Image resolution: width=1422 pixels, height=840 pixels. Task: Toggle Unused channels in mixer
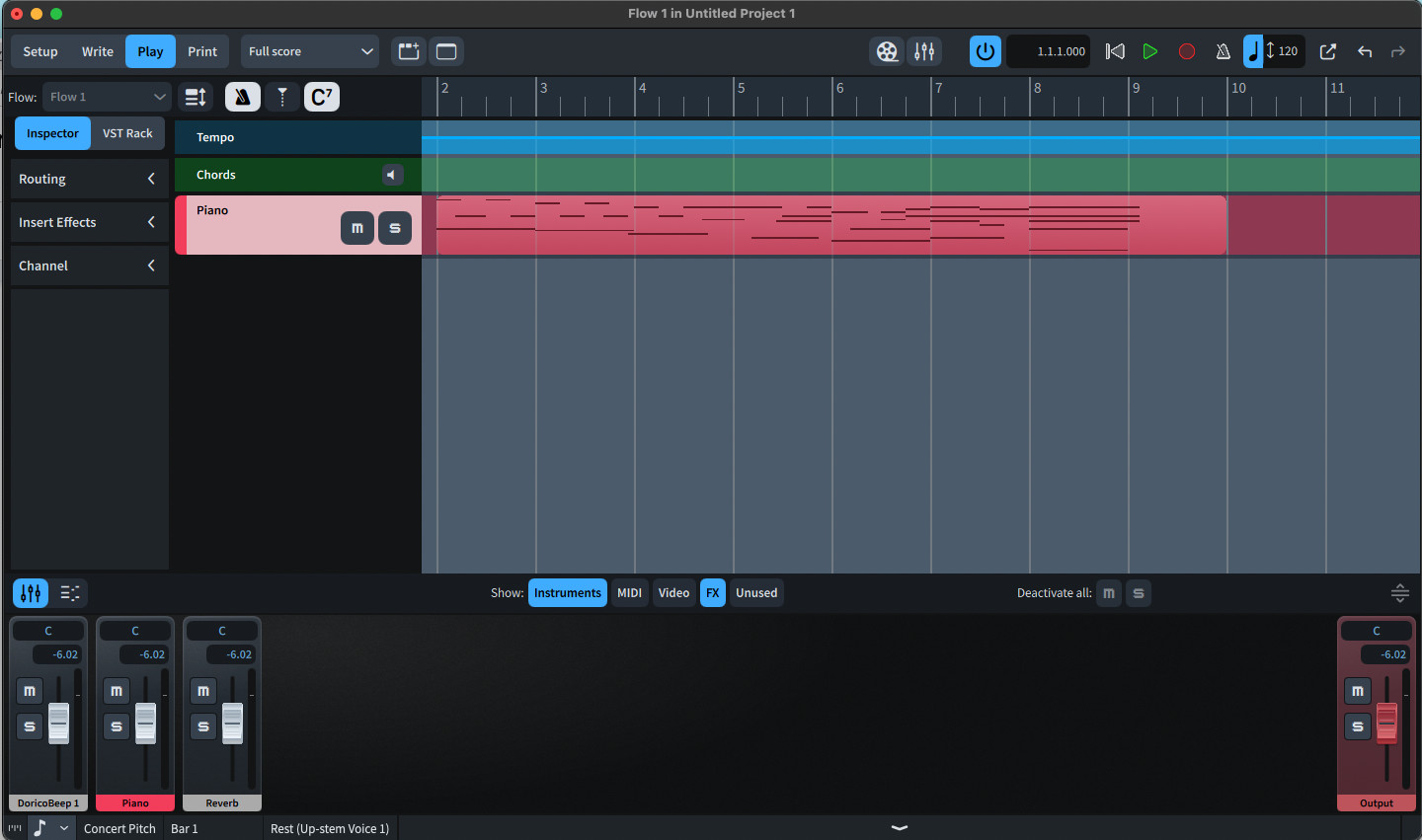(756, 593)
